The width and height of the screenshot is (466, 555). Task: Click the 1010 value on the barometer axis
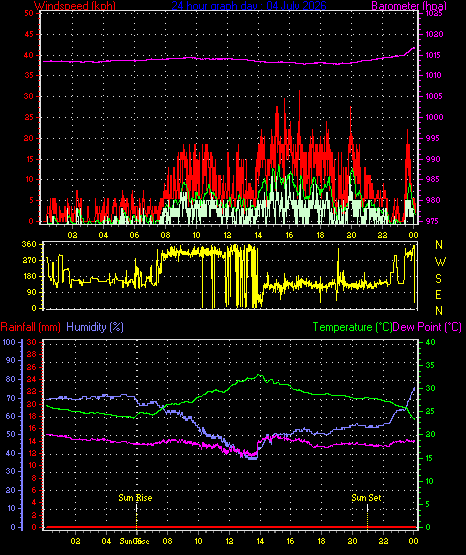click(x=434, y=75)
